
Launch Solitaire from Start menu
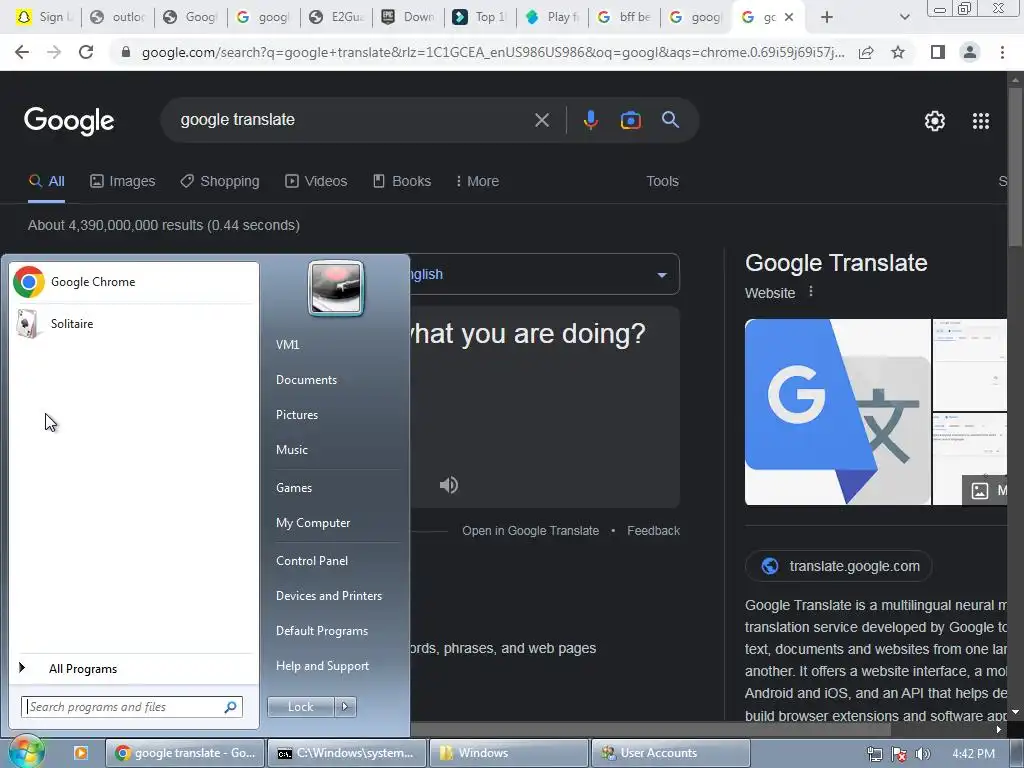coord(133,323)
